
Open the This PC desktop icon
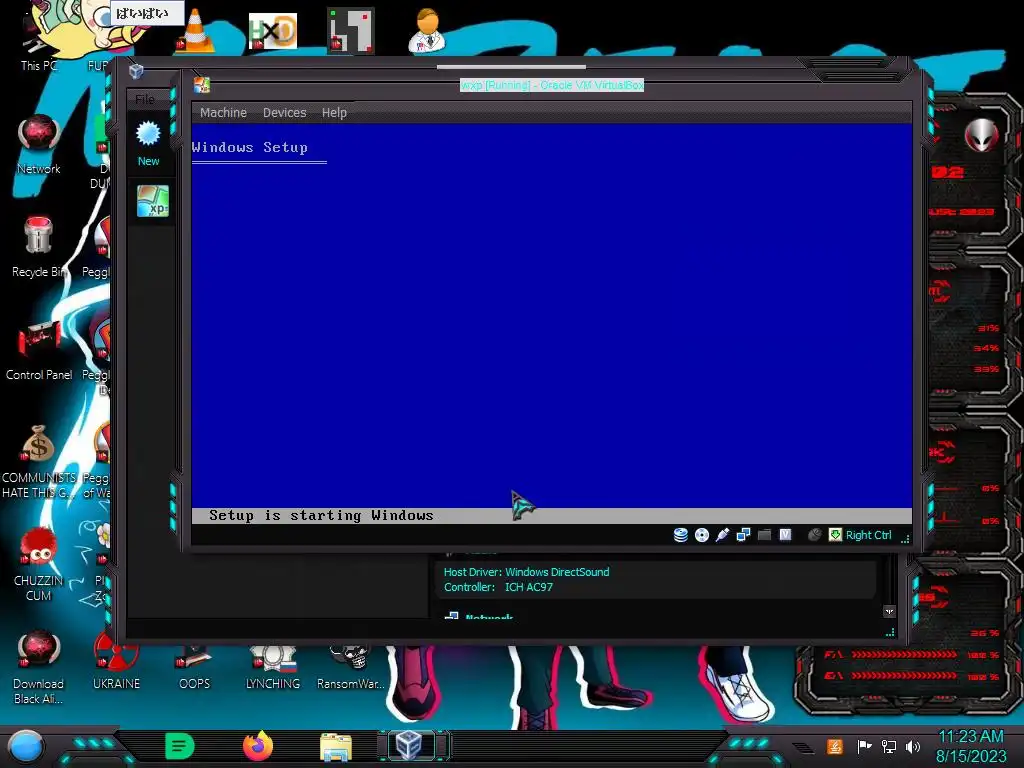[38, 44]
